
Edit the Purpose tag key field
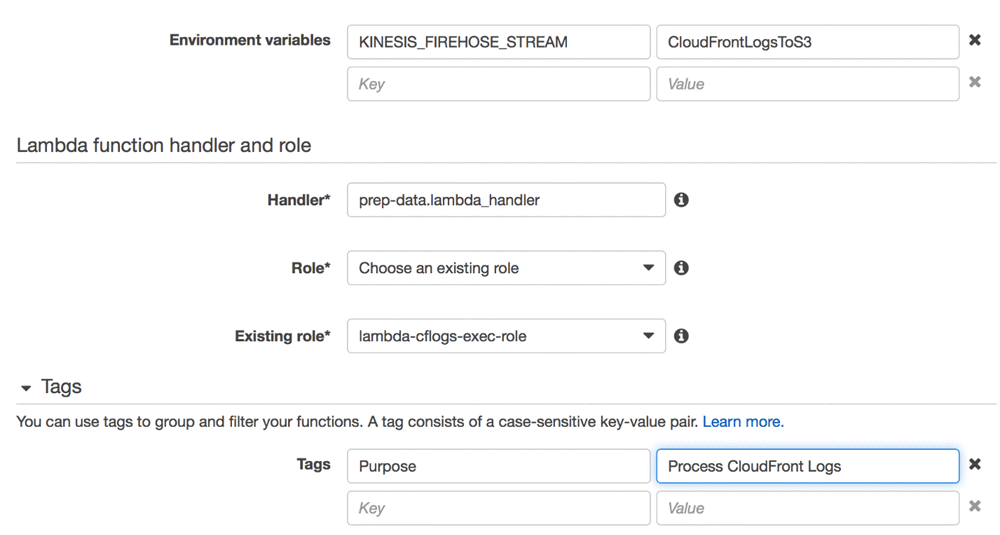point(498,466)
